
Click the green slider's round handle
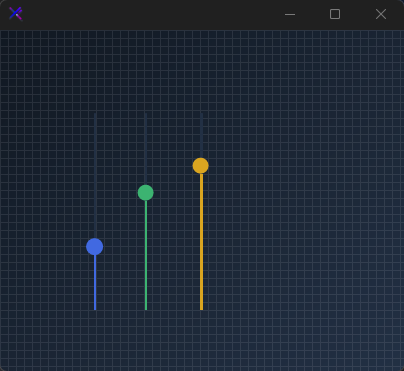[x=146, y=193]
